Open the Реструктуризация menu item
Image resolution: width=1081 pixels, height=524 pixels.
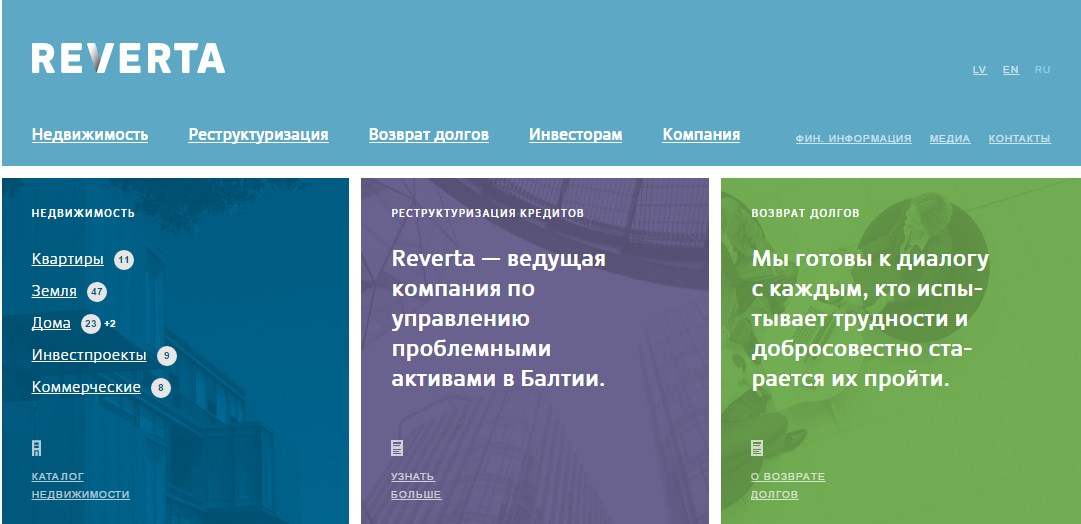258,135
